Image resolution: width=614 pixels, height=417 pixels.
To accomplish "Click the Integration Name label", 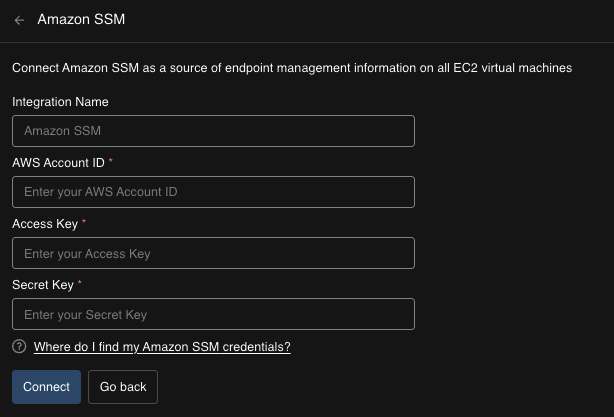I will (60, 102).
